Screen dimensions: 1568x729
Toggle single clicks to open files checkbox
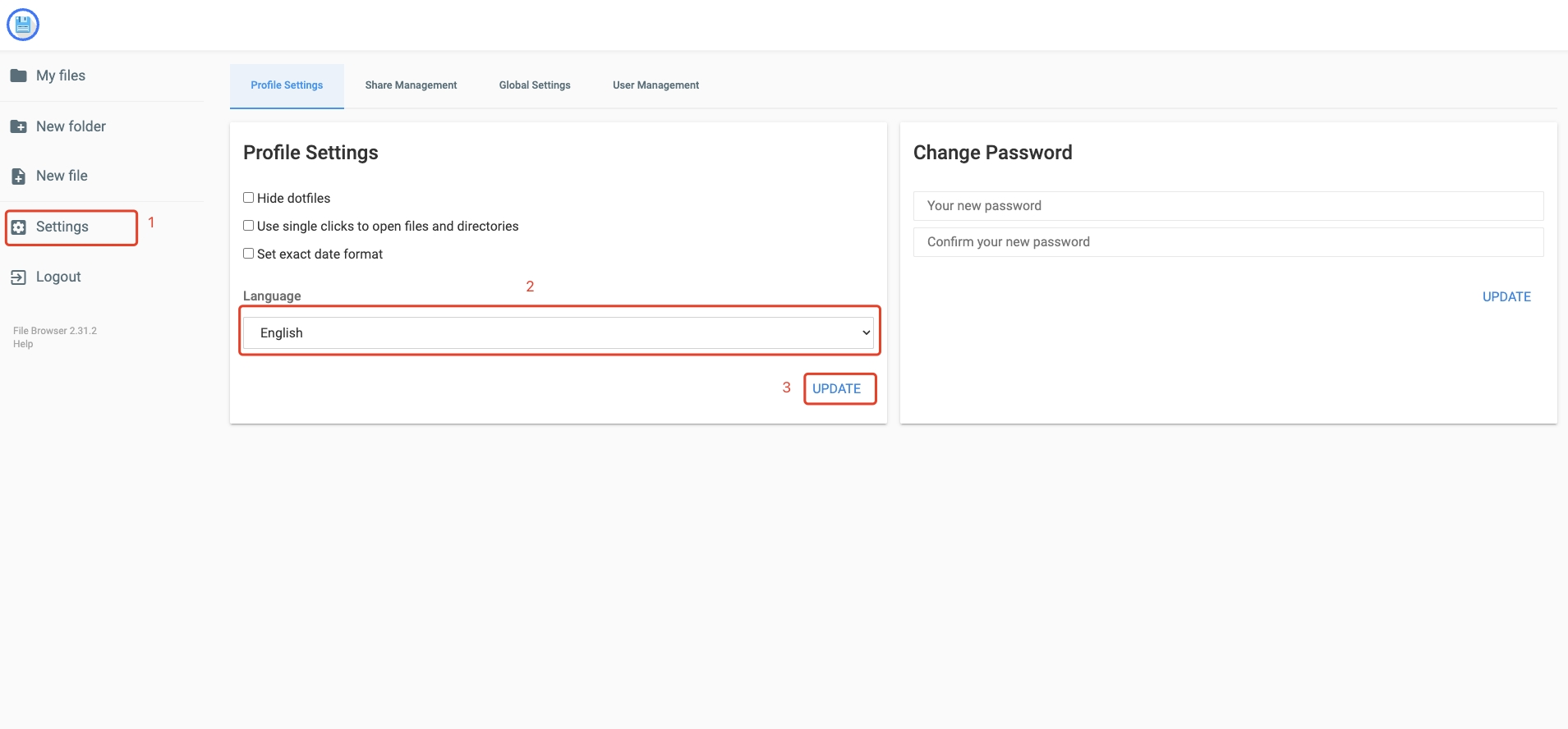pyautogui.click(x=248, y=226)
